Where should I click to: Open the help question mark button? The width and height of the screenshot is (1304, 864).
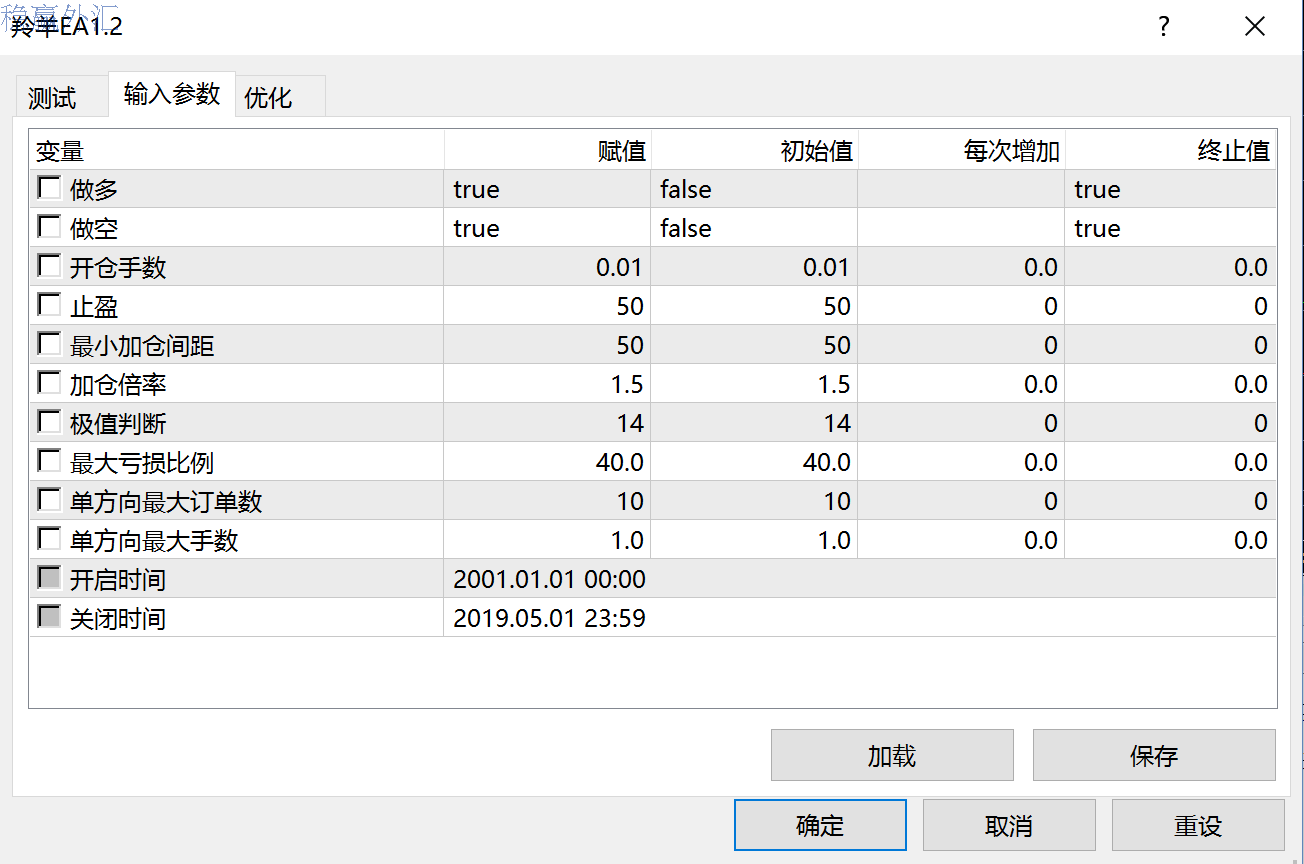click(x=1163, y=27)
